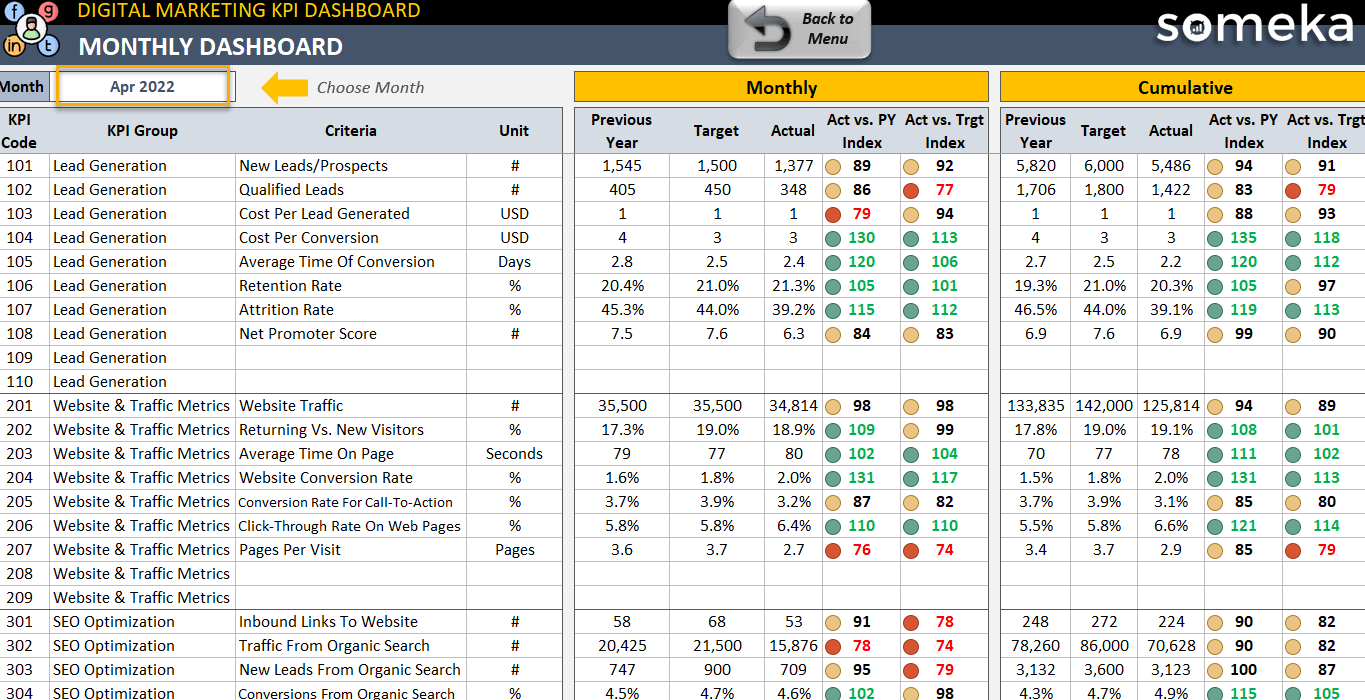Click the red dot beside Cost Per Lead index 79
Image resolution: width=1365 pixels, height=700 pixels.
[x=832, y=214]
